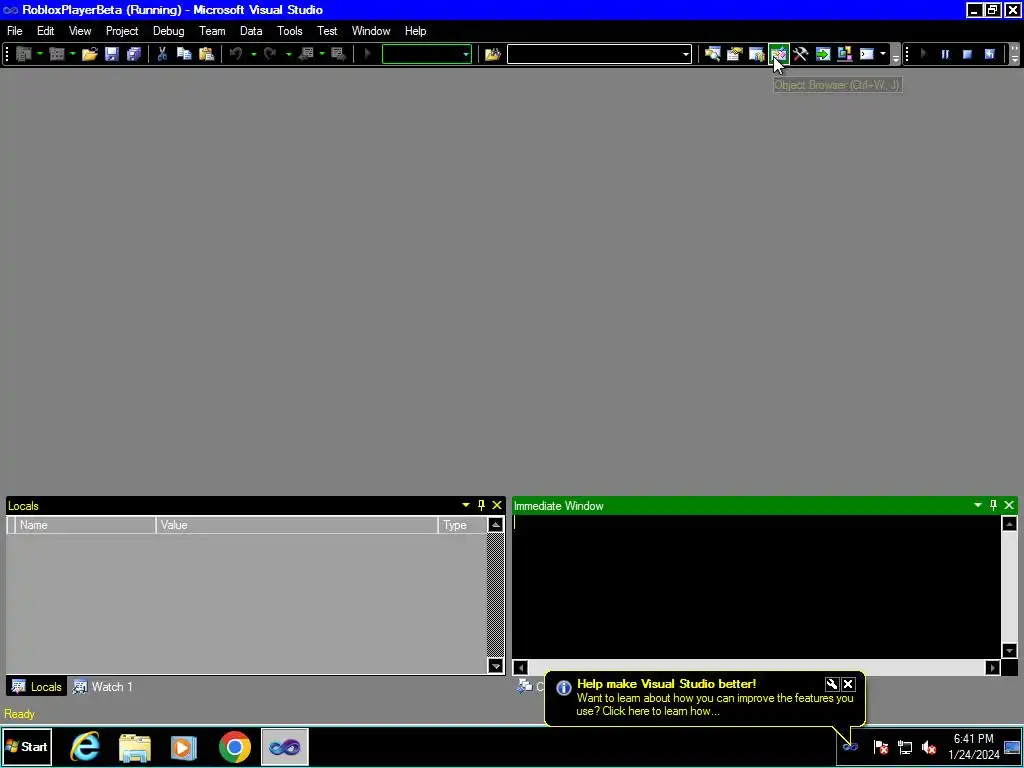
Task: Click the Cut scissors icon
Action: (162, 54)
